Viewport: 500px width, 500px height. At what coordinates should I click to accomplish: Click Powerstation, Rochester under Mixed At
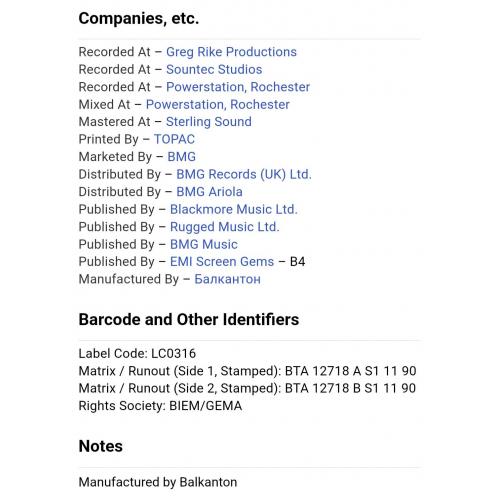(218, 104)
